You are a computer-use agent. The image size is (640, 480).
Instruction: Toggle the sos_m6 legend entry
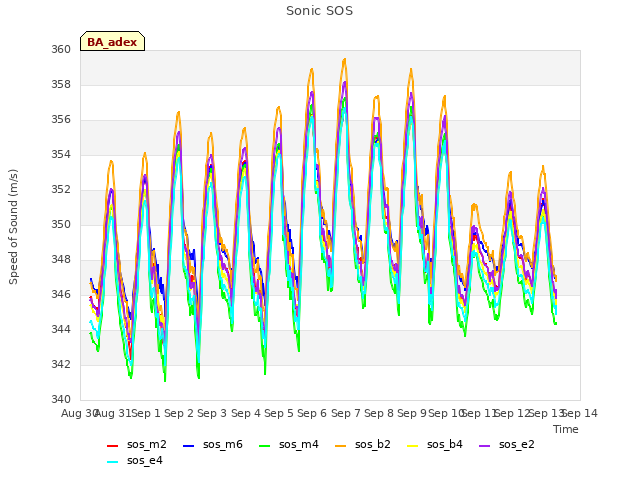coord(212,444)
